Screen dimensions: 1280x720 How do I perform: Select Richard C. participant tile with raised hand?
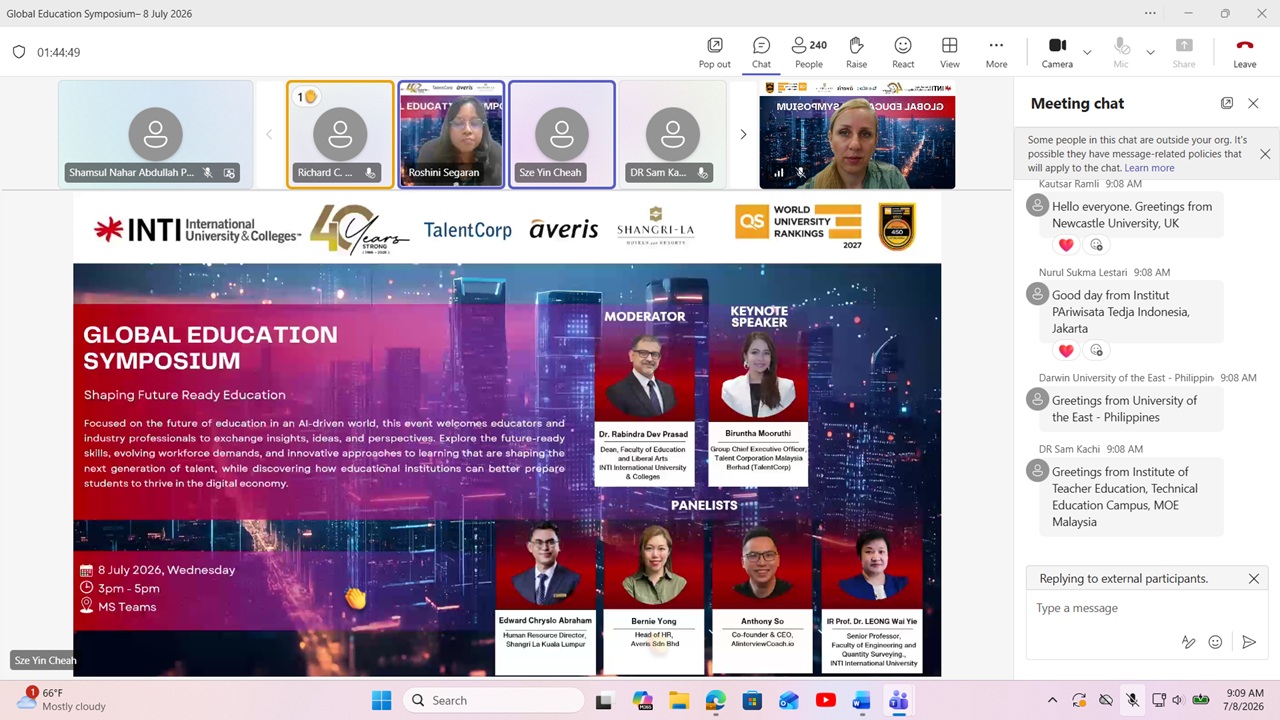(x=340, y=134)
